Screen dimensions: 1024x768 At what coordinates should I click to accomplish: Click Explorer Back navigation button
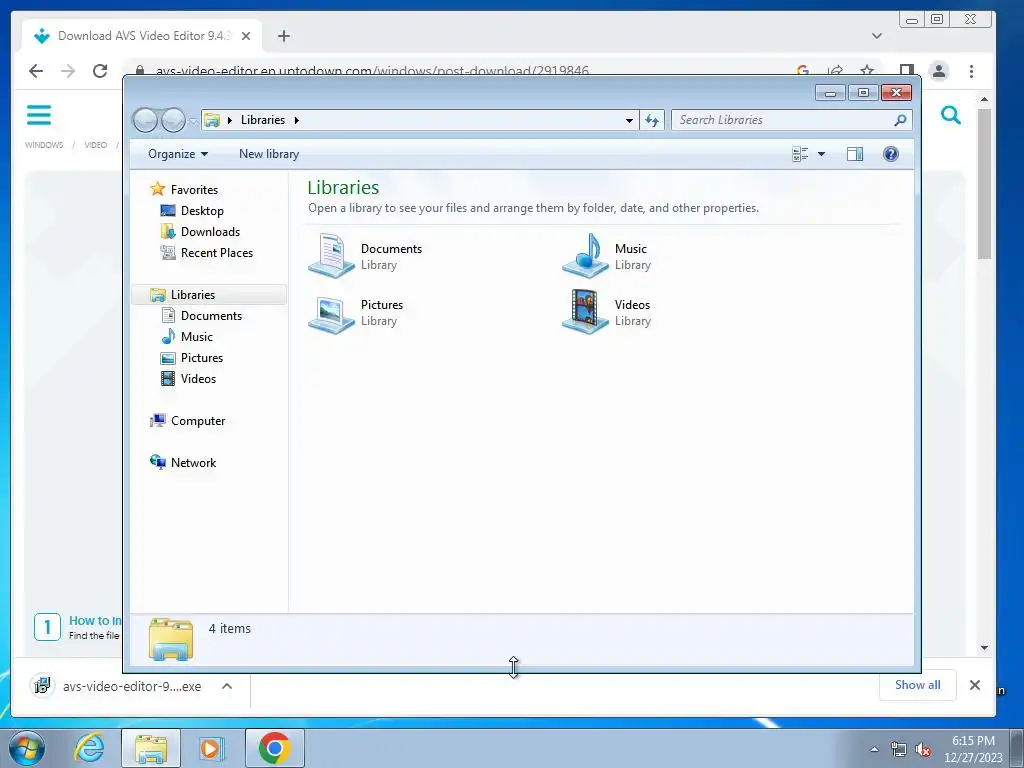(144, 120)
